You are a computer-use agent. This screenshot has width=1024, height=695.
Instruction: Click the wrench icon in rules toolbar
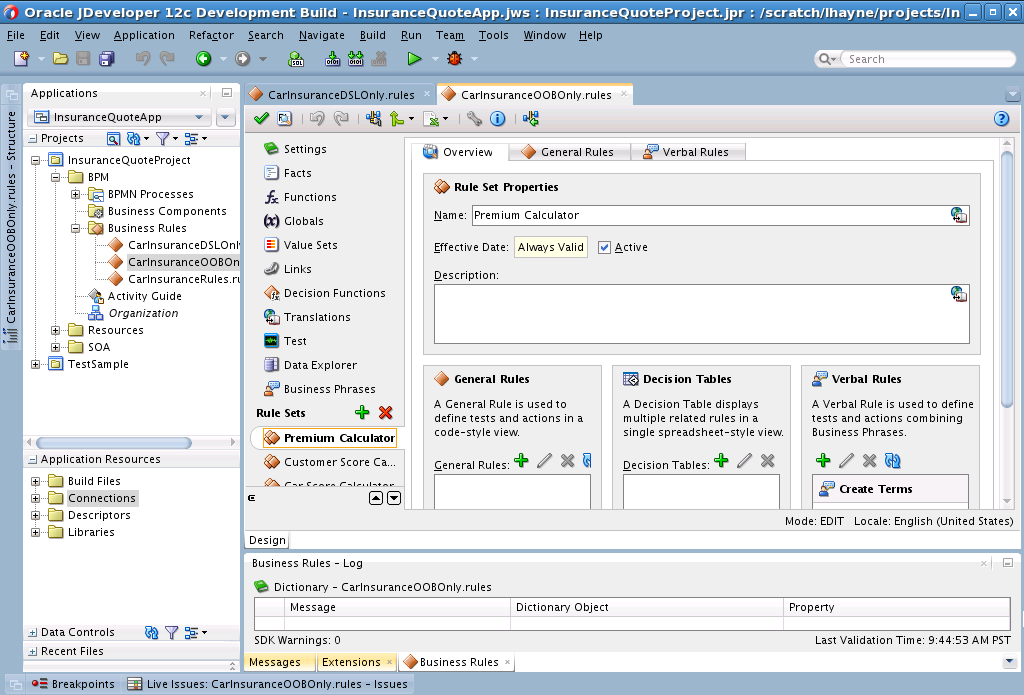[474, 118]
